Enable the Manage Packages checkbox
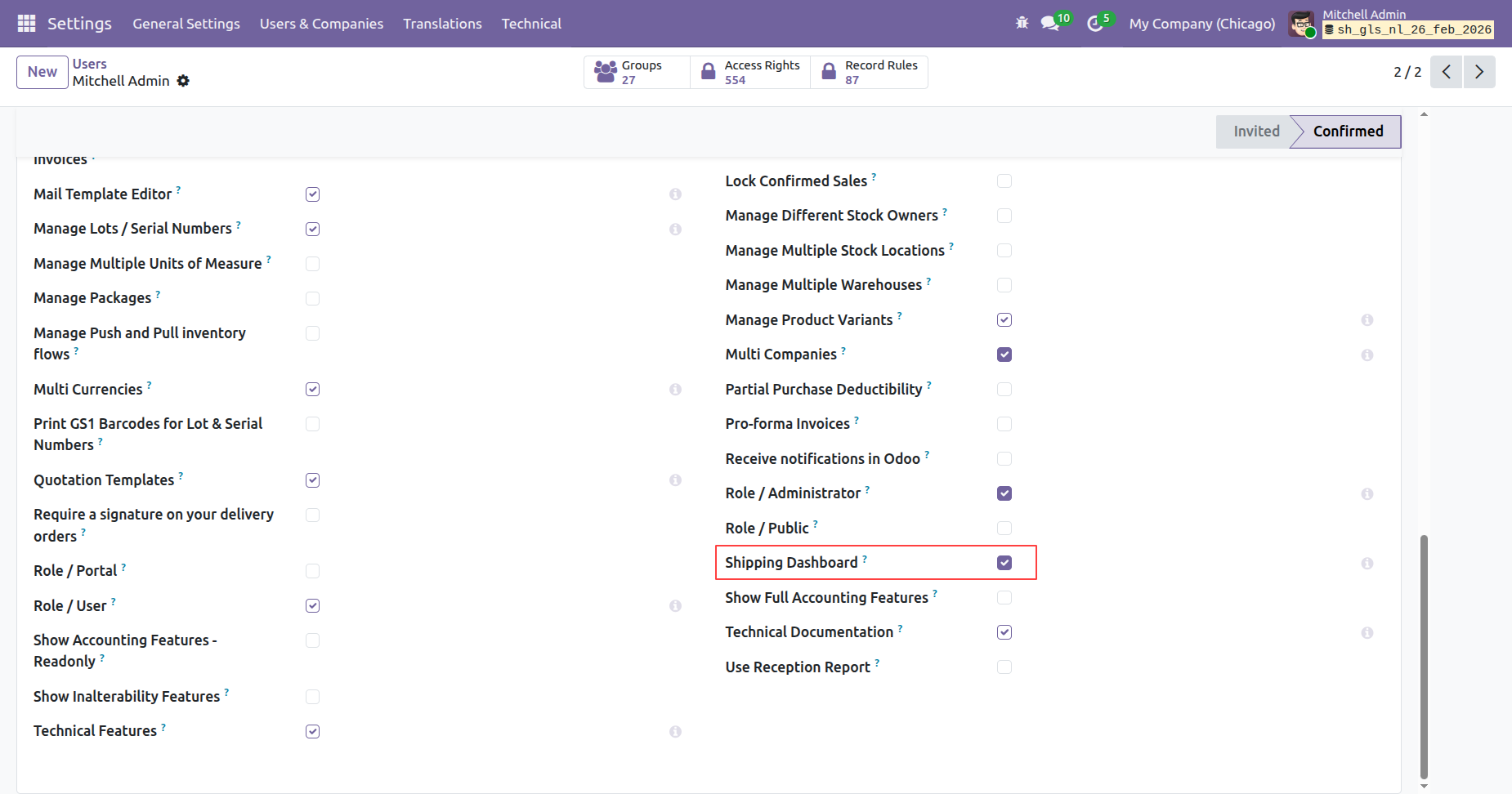1512x794 pixels. point(312,299)
